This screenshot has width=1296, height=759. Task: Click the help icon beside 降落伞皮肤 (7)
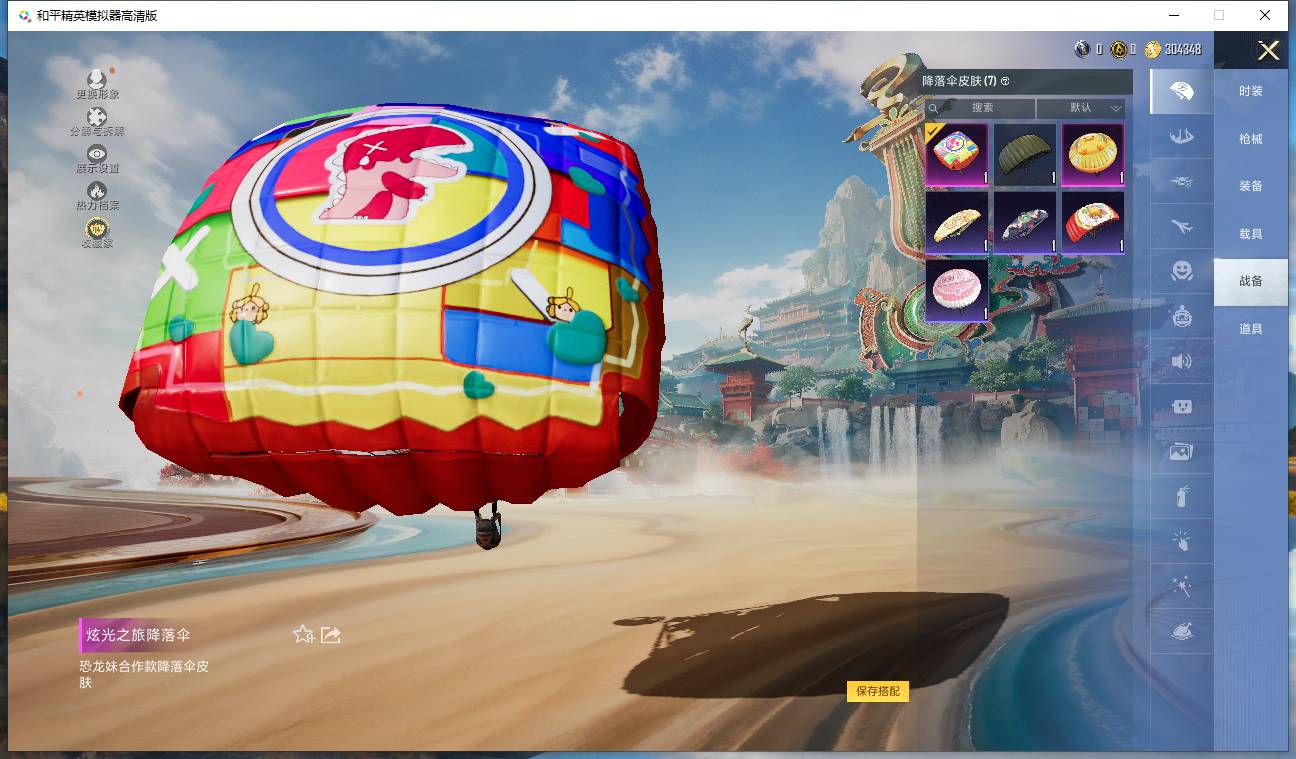point(1005,81)
